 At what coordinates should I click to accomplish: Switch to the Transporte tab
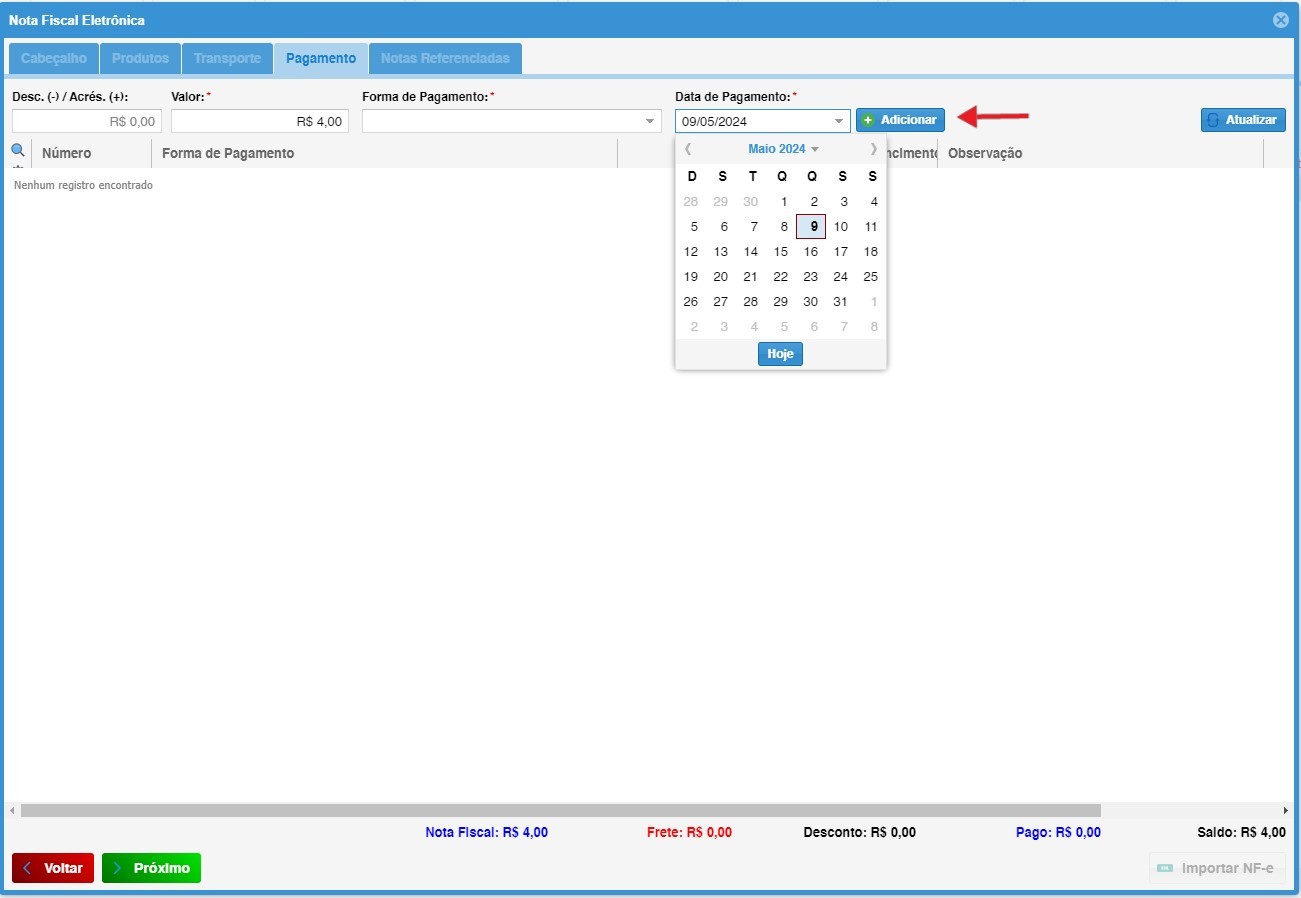point(227,58)
